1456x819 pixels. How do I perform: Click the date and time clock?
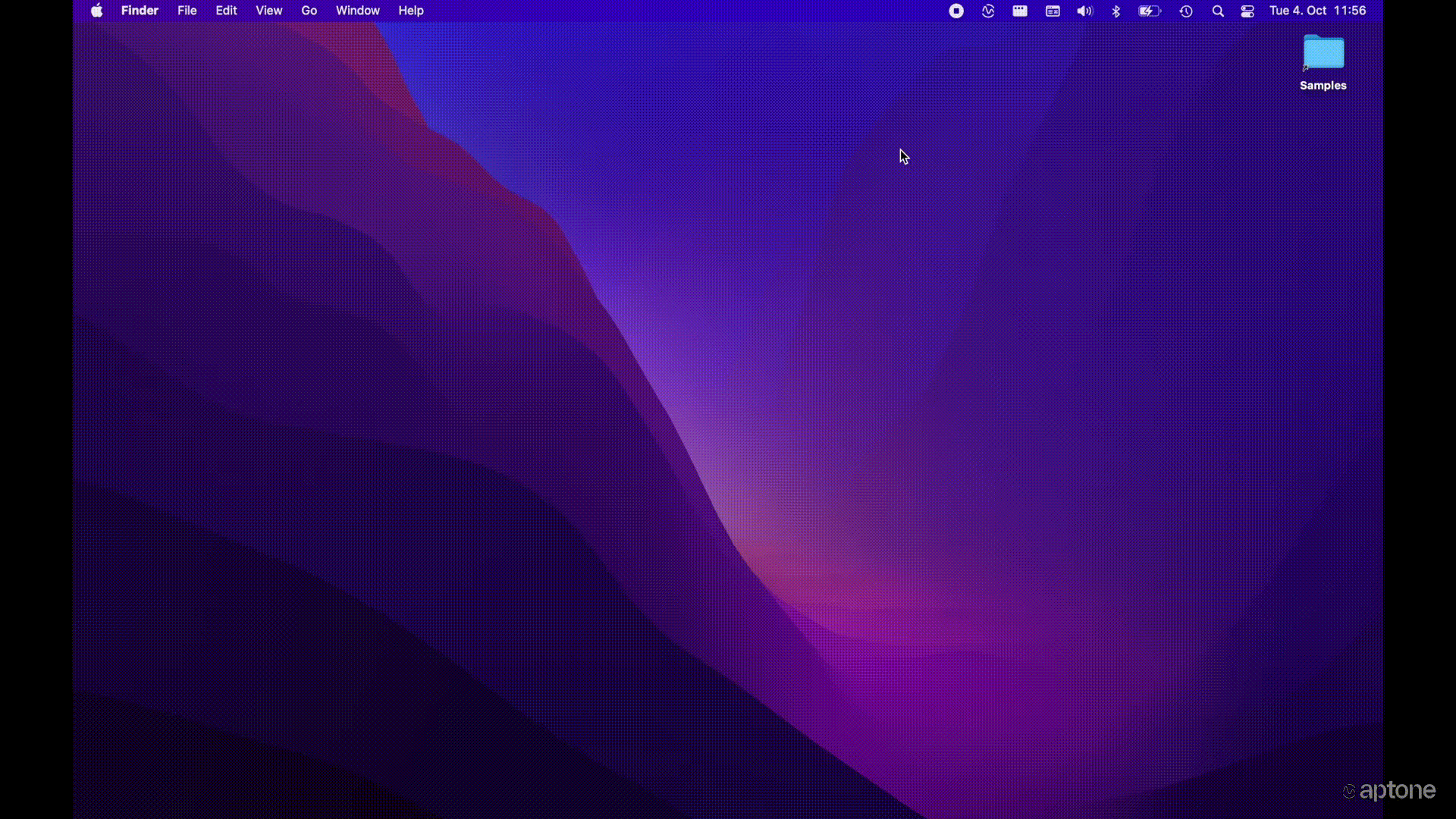(x=1318, y=11)
